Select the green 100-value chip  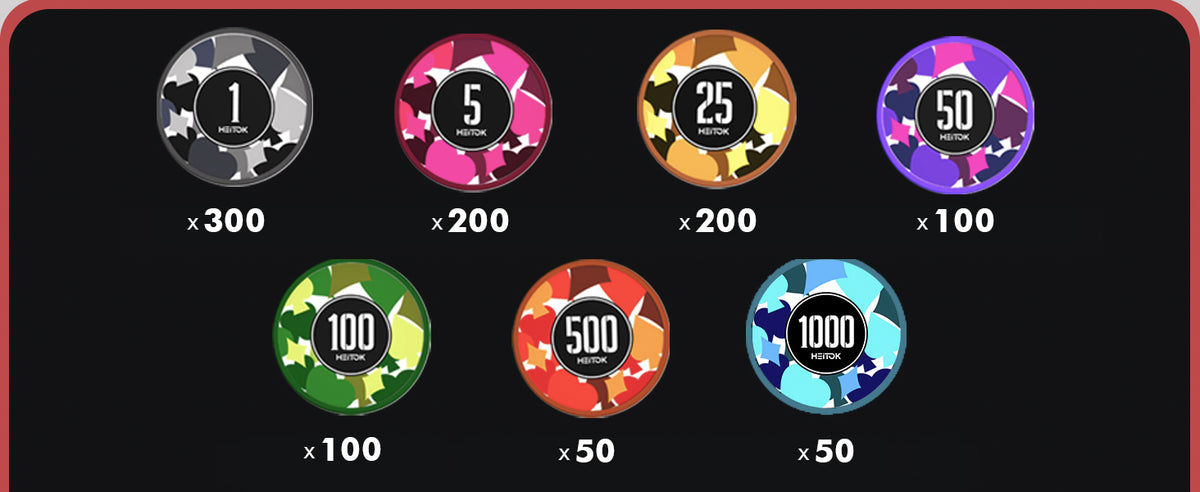[x=351, y=337]
